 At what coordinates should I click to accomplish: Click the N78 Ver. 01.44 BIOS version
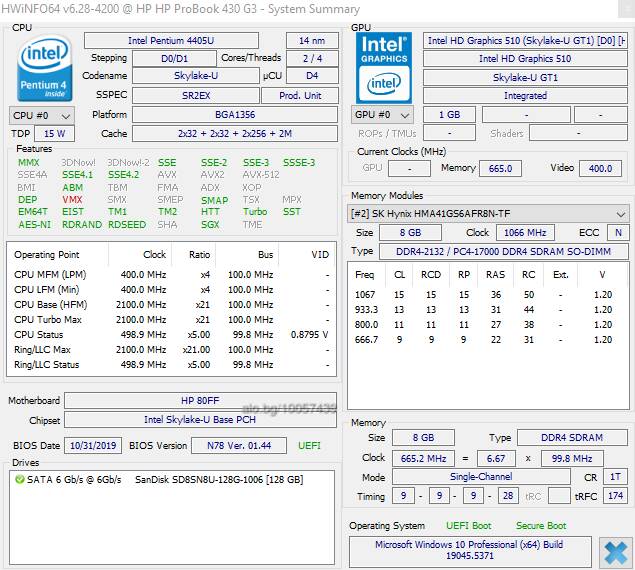pos(239,446)
